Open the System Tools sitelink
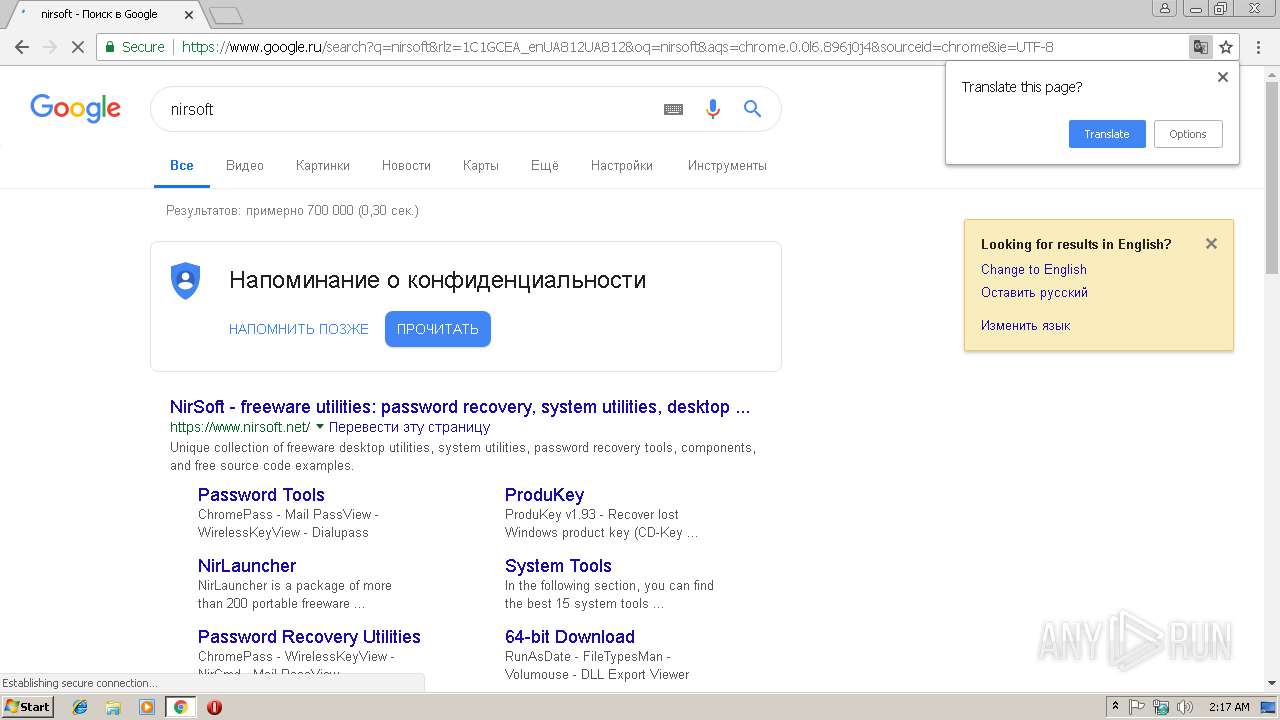The height and width of the screenshot is (720, 1280). (558, 566)
